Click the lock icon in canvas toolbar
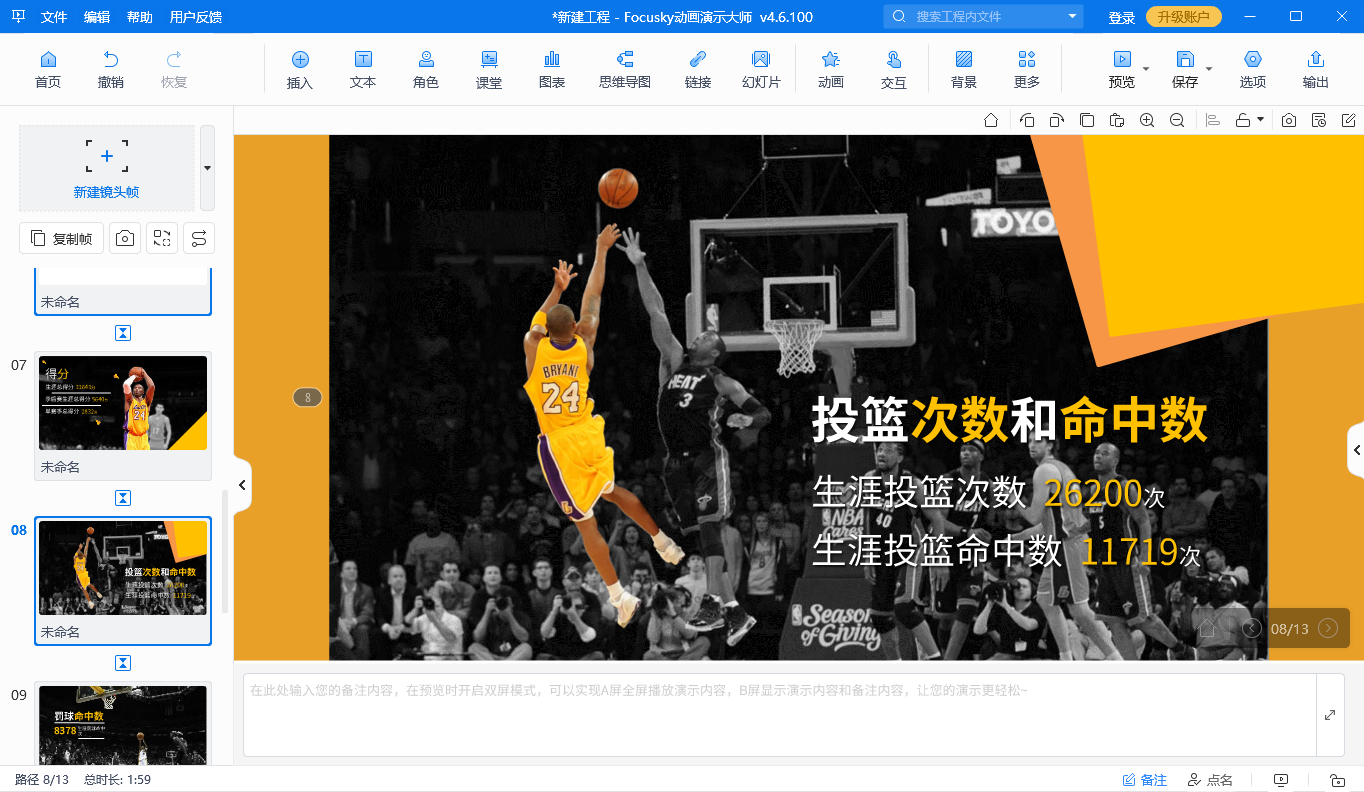The image size is (1364, 792). [1243, 120]
